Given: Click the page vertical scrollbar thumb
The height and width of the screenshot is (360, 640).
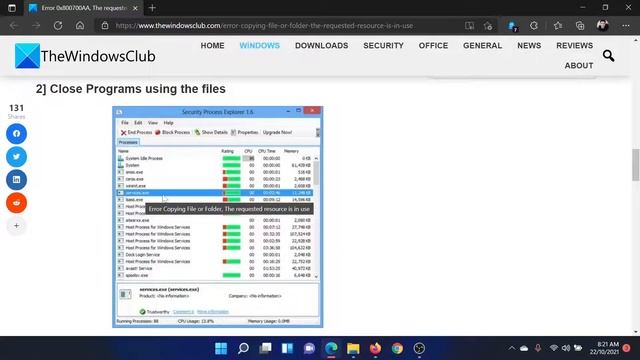Looking at the screenshot, I should coord(636,164).
